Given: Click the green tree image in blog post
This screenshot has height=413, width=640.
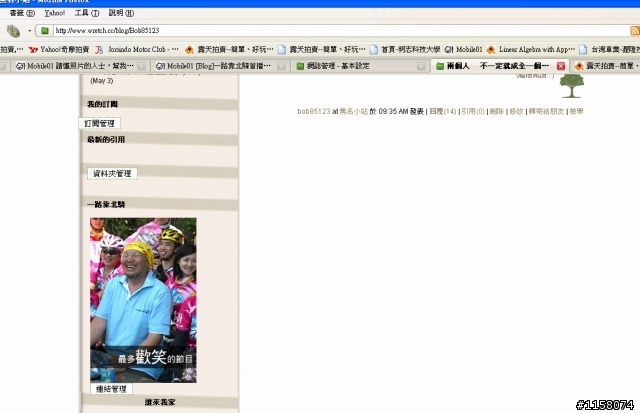Looking at the screenshot, I should coord(571,86).
